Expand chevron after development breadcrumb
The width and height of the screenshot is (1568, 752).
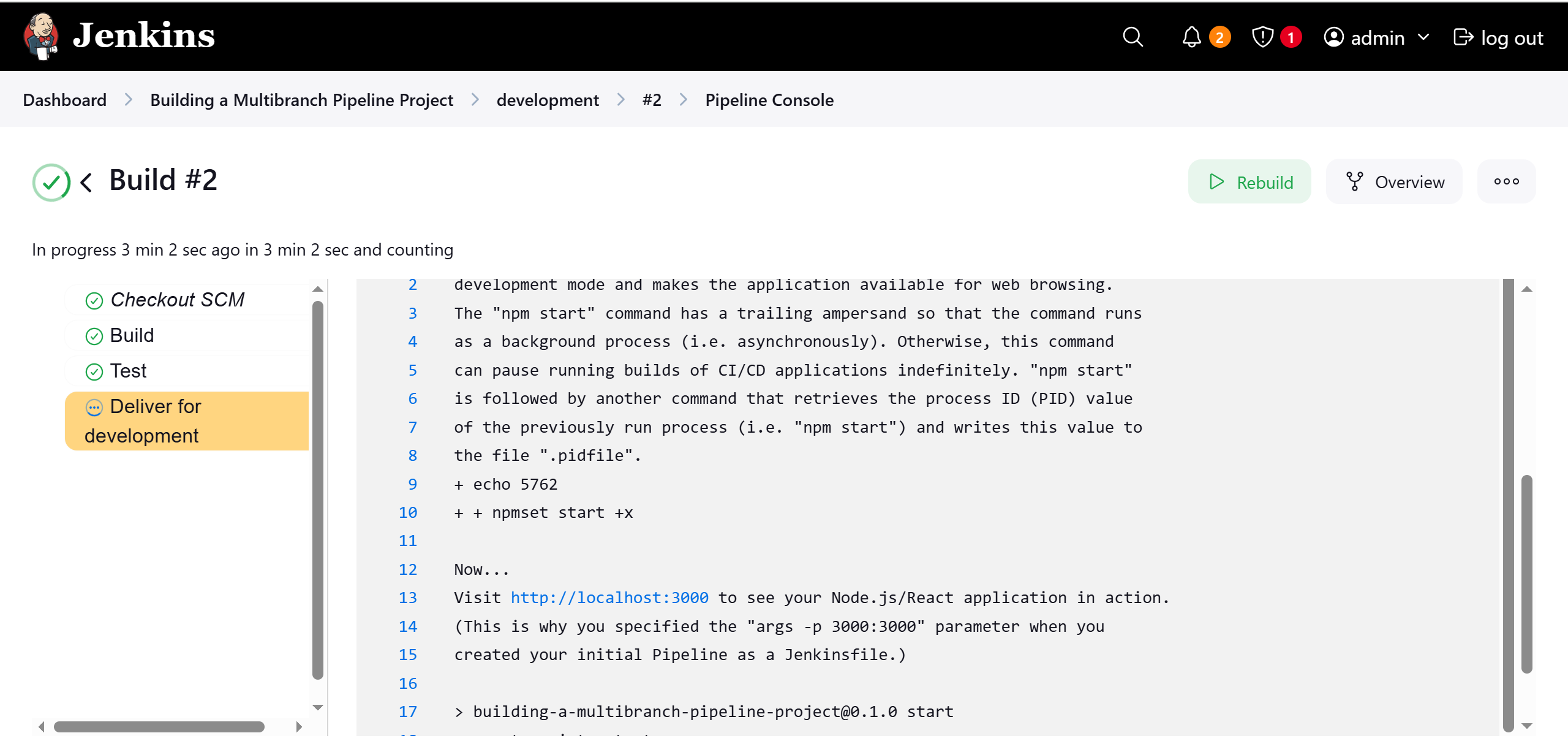coord(620,99)
